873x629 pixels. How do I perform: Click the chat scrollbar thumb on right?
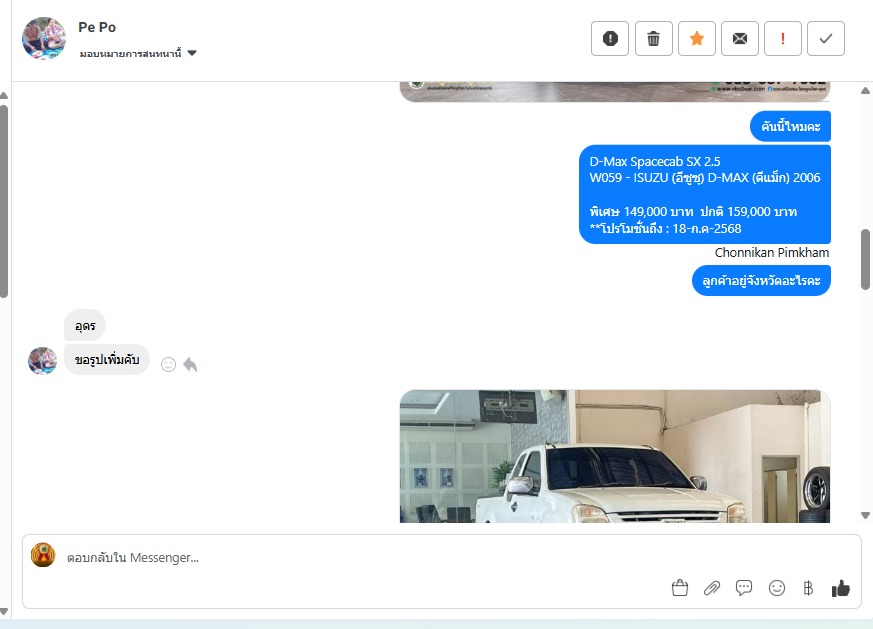[x=865, y=259]
